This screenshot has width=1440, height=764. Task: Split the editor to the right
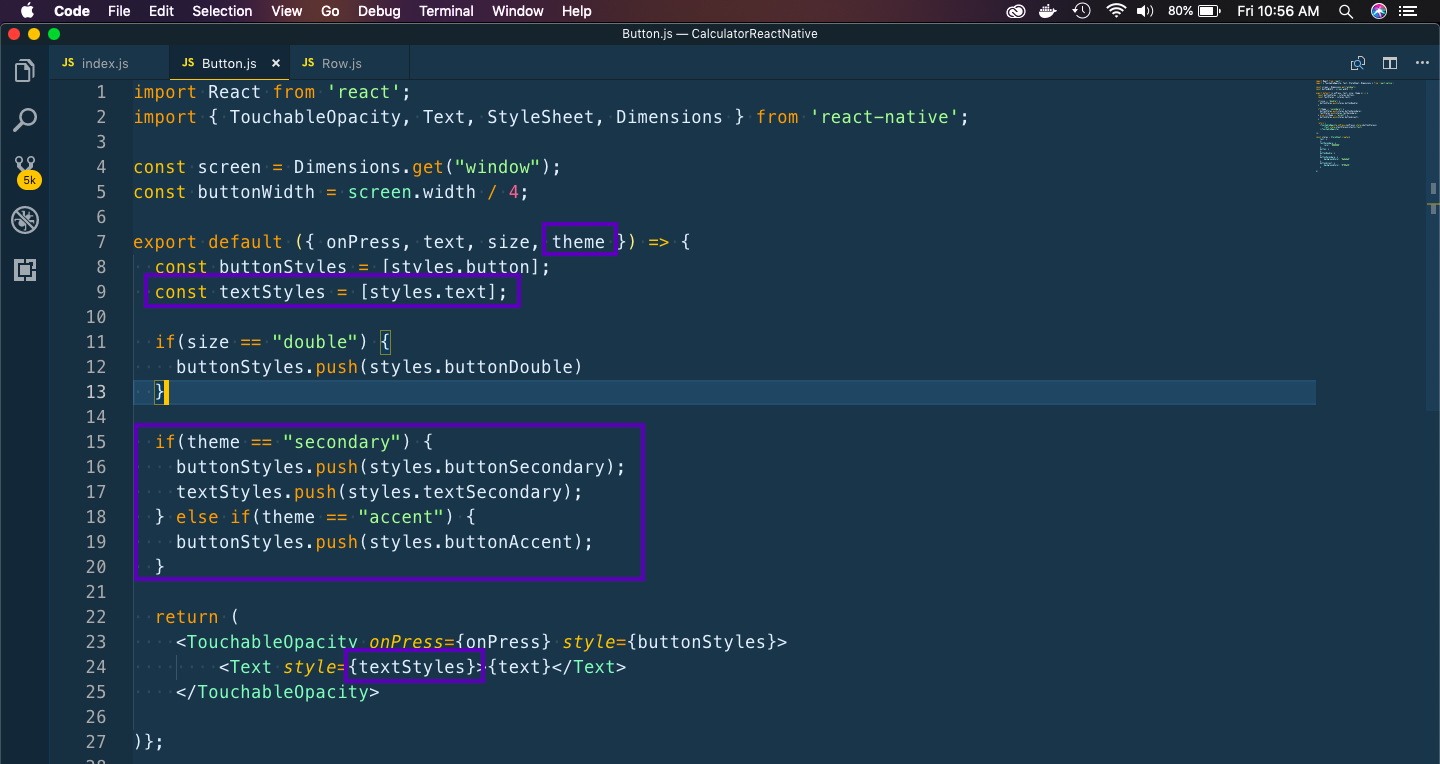pos(1389,63)
